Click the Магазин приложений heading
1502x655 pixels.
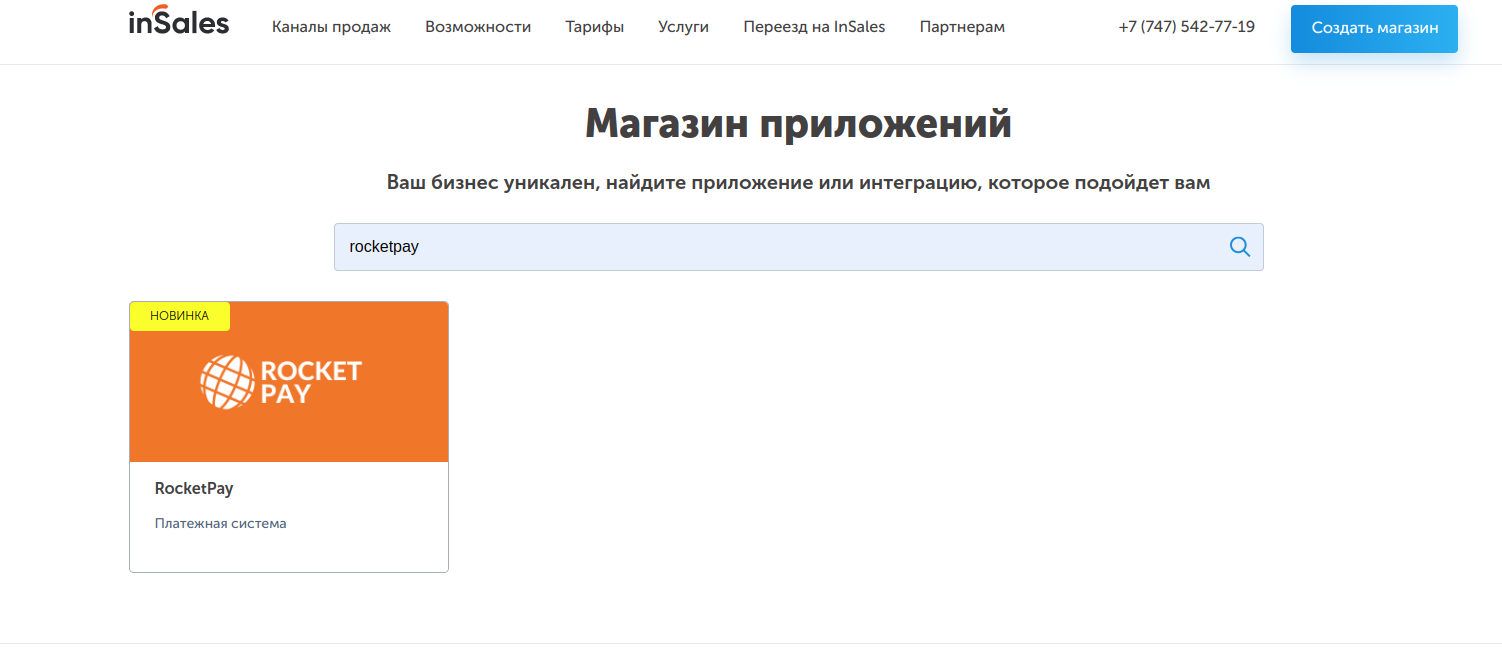(x=799, y=124)
